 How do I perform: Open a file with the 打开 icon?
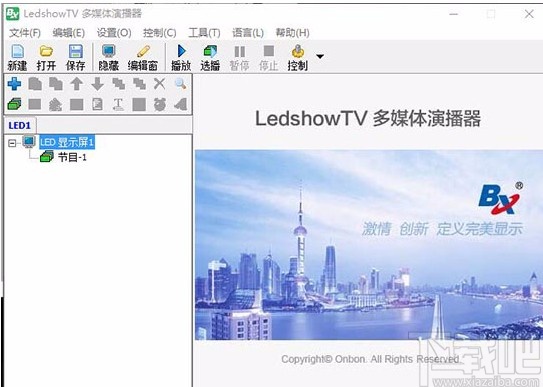point(46,57)
